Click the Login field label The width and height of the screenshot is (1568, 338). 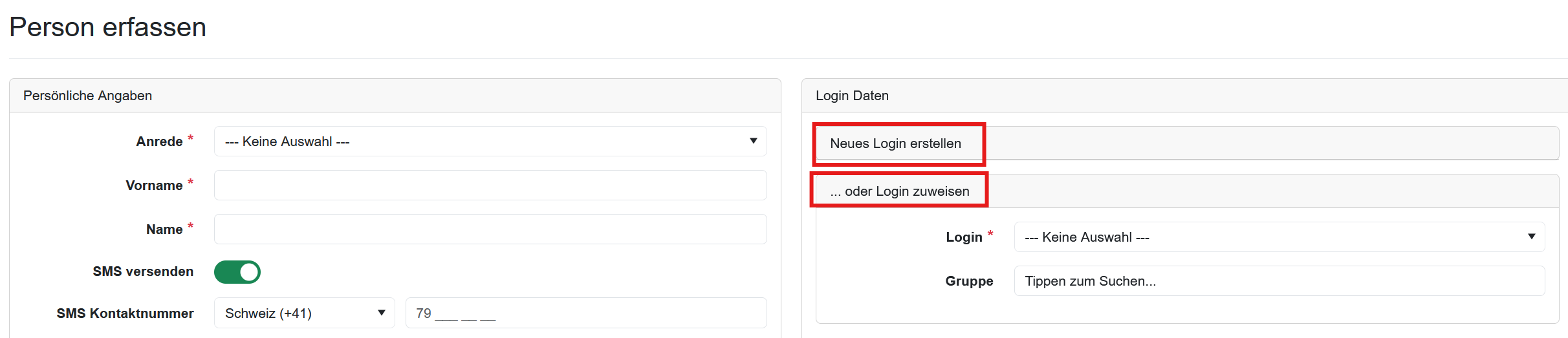point(964,237)
